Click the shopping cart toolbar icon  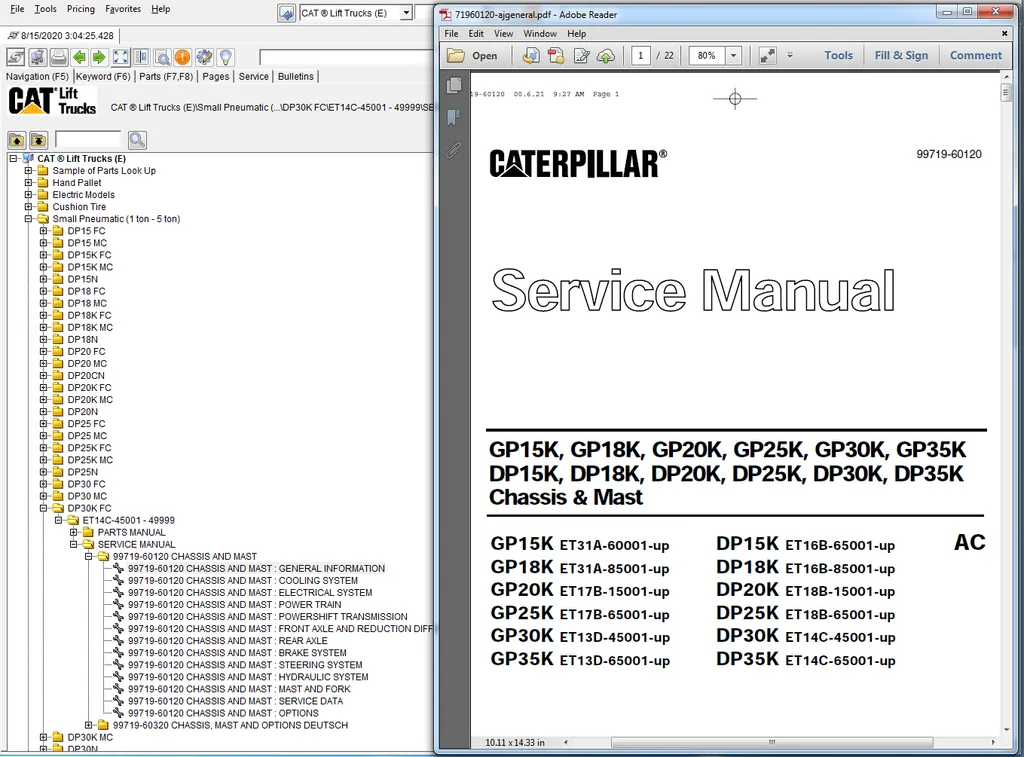click(37, 57)
